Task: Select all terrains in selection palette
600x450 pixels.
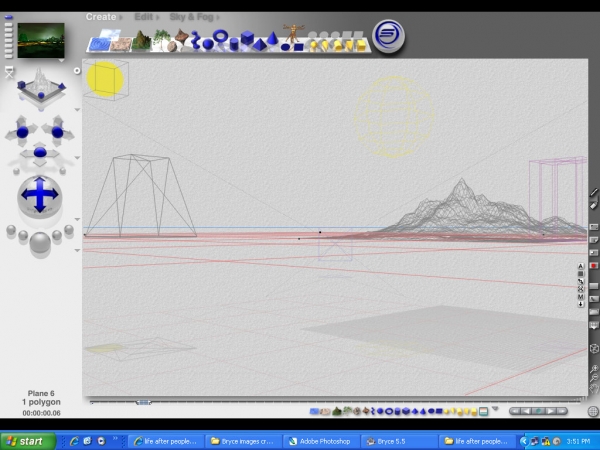Action: (337, 411)
